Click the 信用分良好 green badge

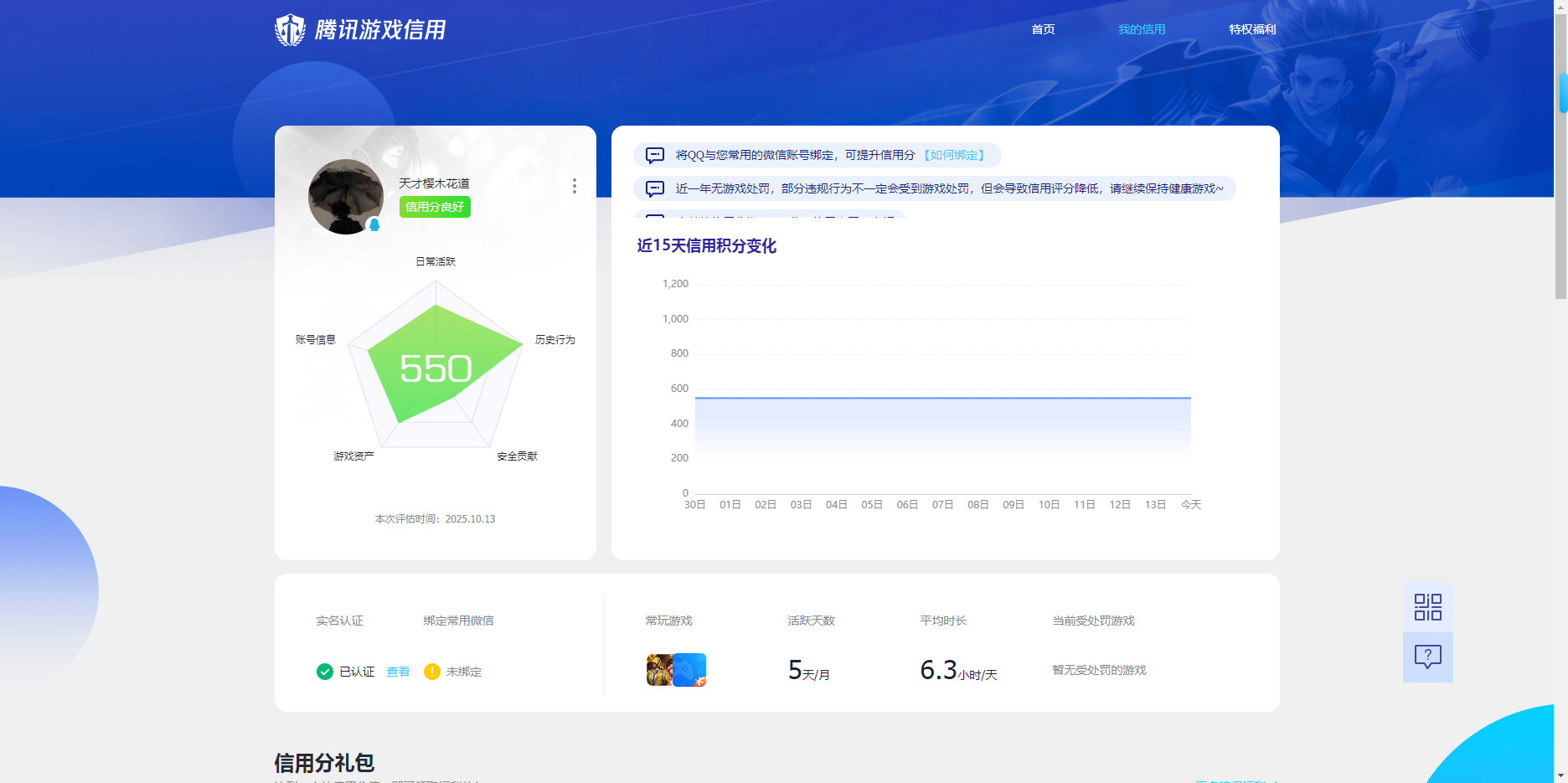435,207
